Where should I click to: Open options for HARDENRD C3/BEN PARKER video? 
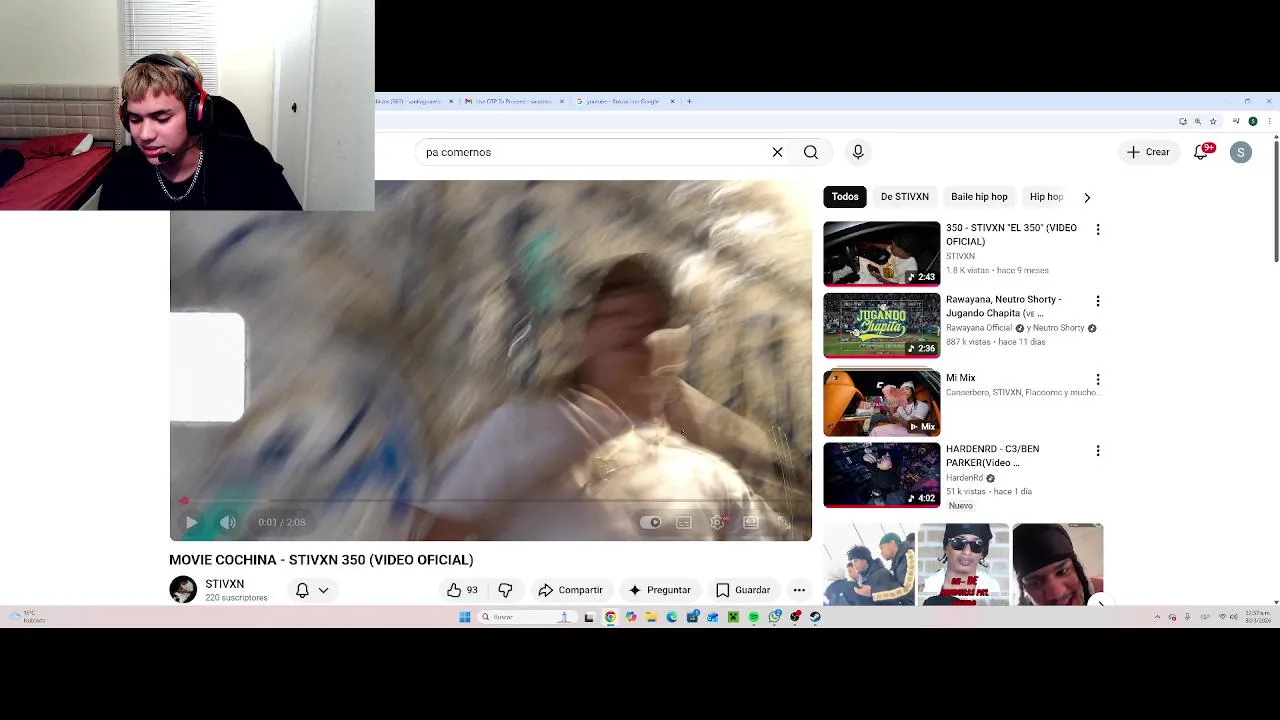coord(1098,451)
